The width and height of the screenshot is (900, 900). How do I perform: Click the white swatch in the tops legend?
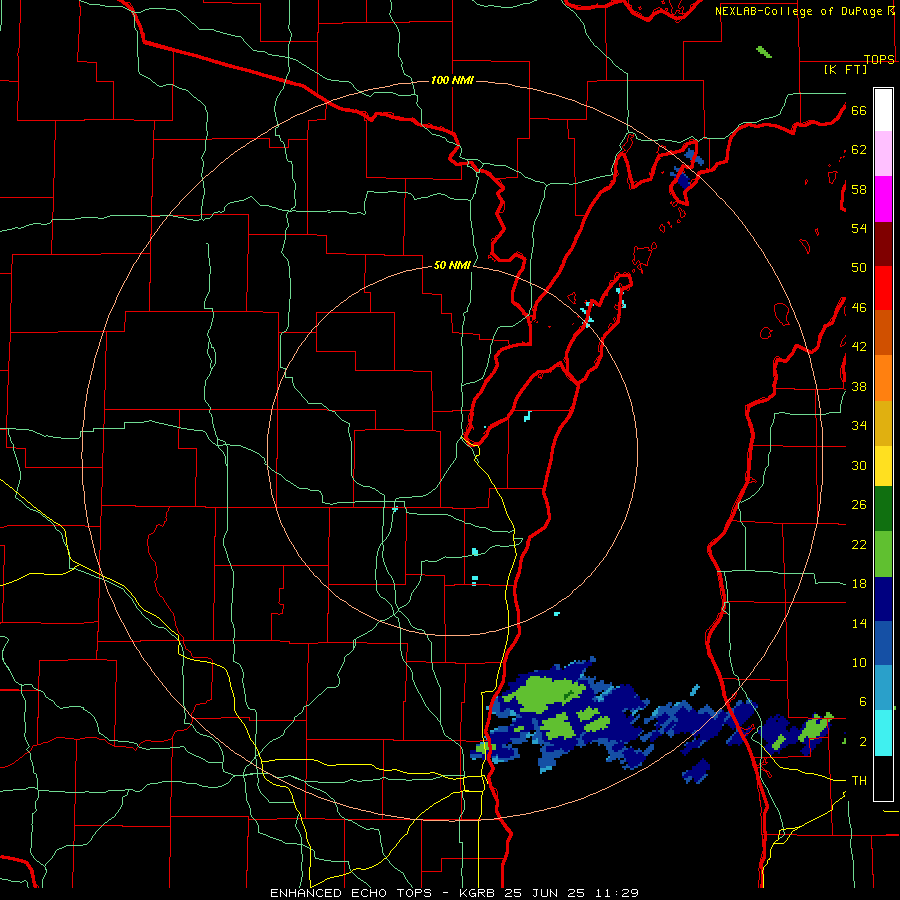883,110
